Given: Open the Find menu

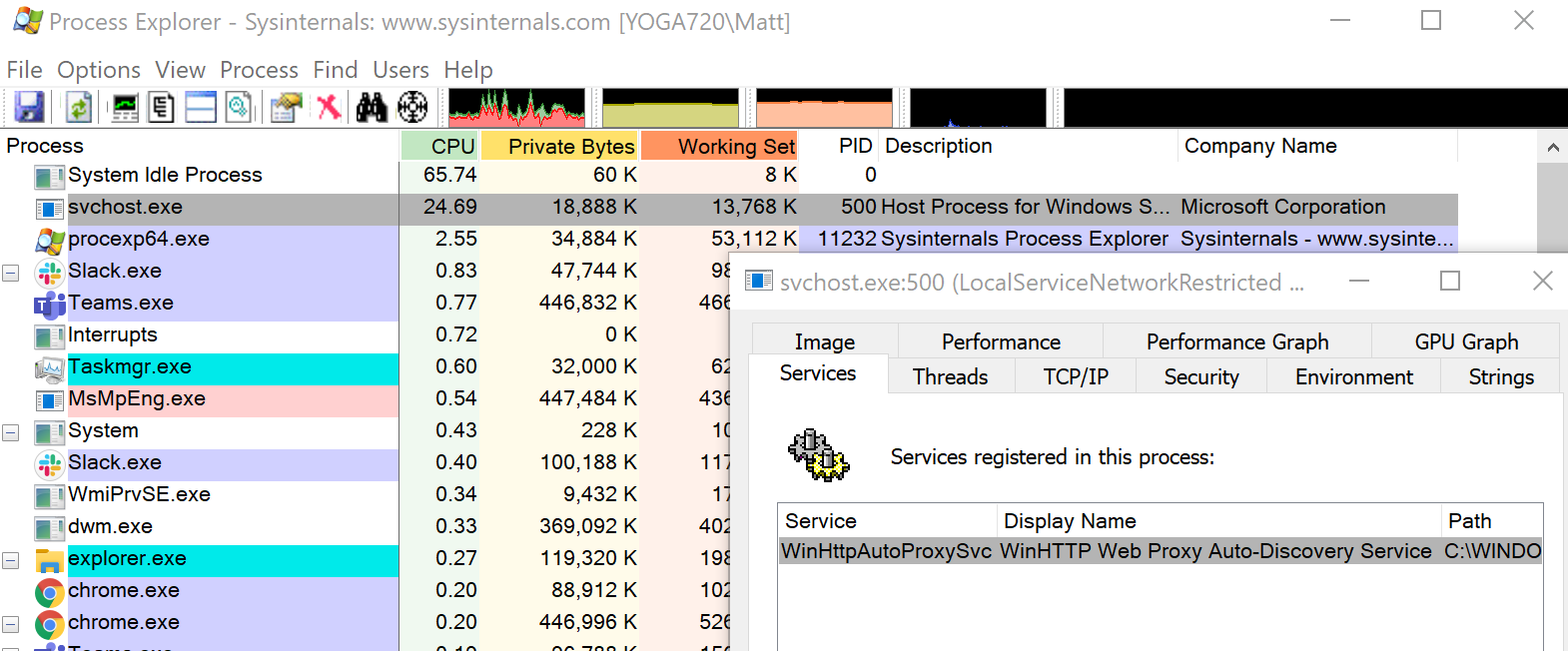Looking at the screenshot, I should click(x=335, y=70).
